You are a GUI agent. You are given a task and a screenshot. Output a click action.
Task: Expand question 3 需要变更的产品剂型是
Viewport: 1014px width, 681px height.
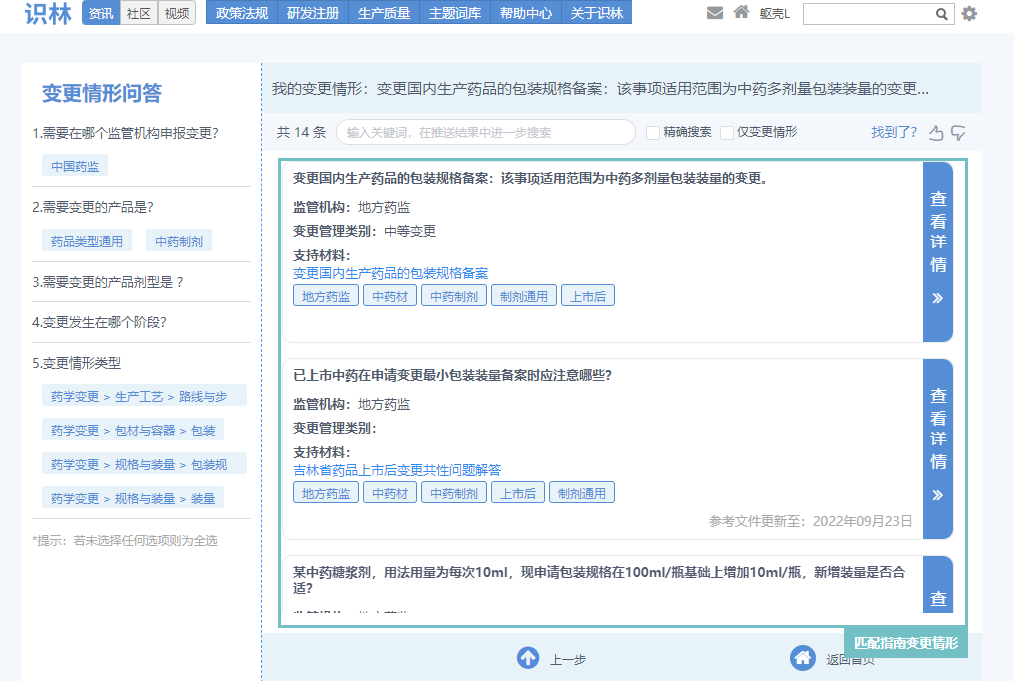pyautogui.click(x=107, y=283)
